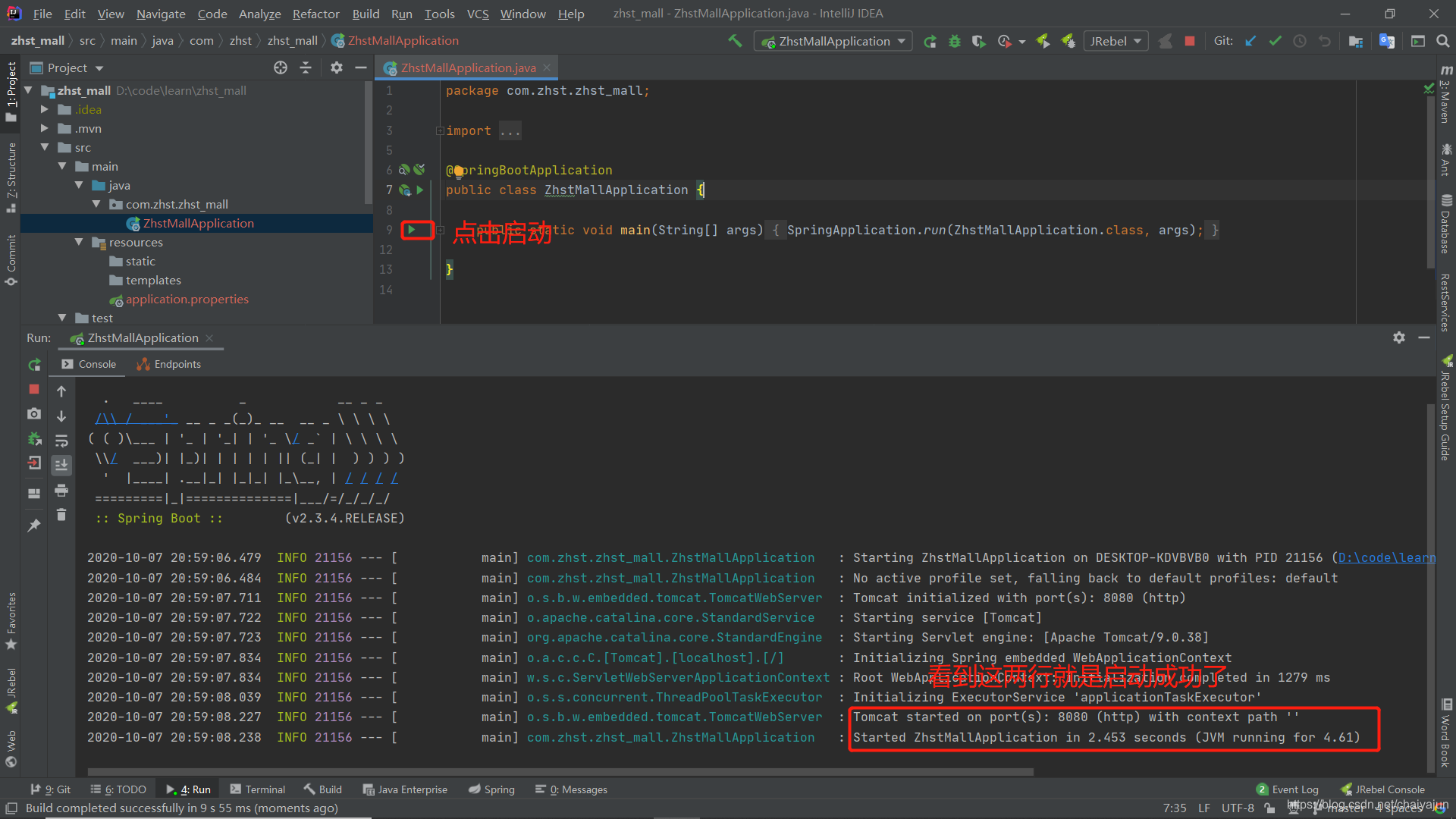Close the ZhstMallApplication Run tab
Viewport: 1456px width, 819px height.
tap(209, 338)
